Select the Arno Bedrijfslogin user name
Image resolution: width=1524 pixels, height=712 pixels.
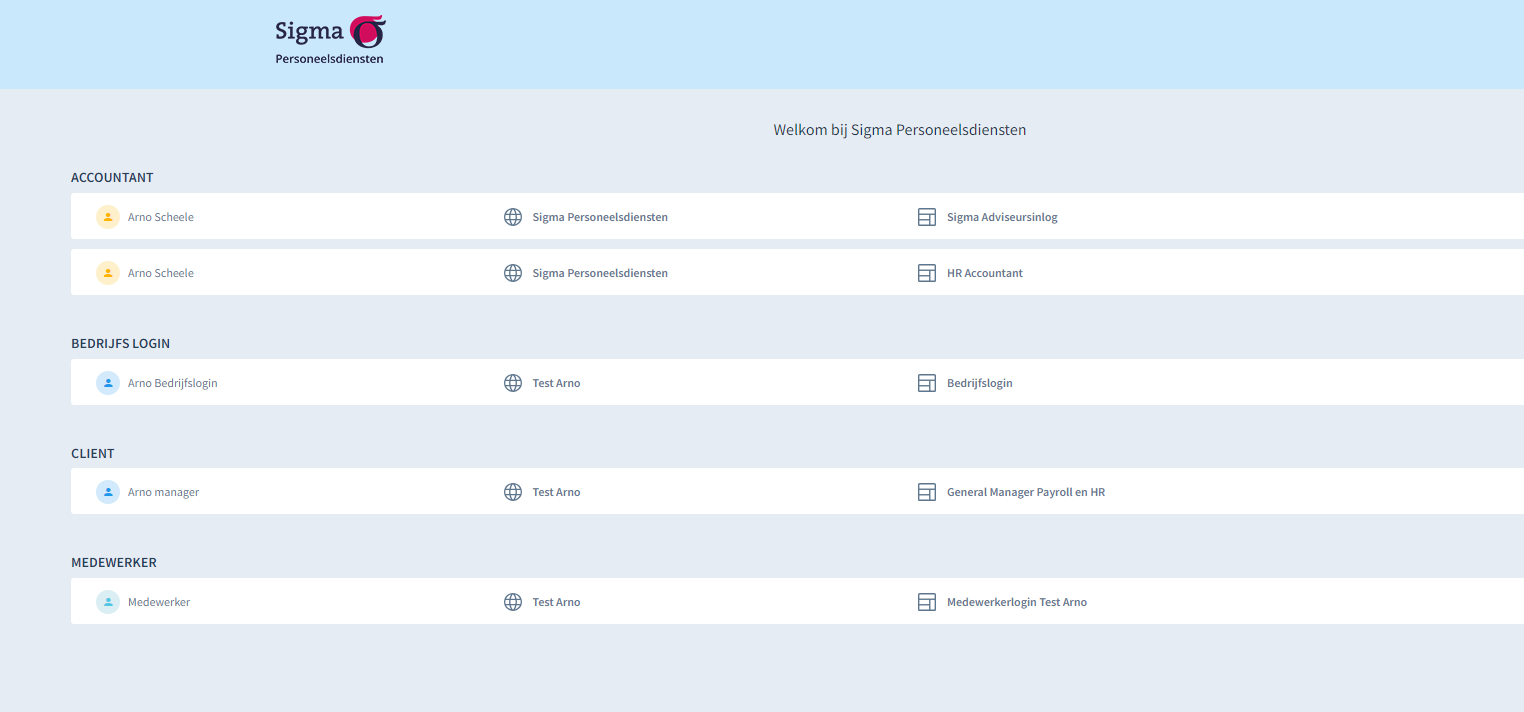pyautogui.click(x=173, y=383)
